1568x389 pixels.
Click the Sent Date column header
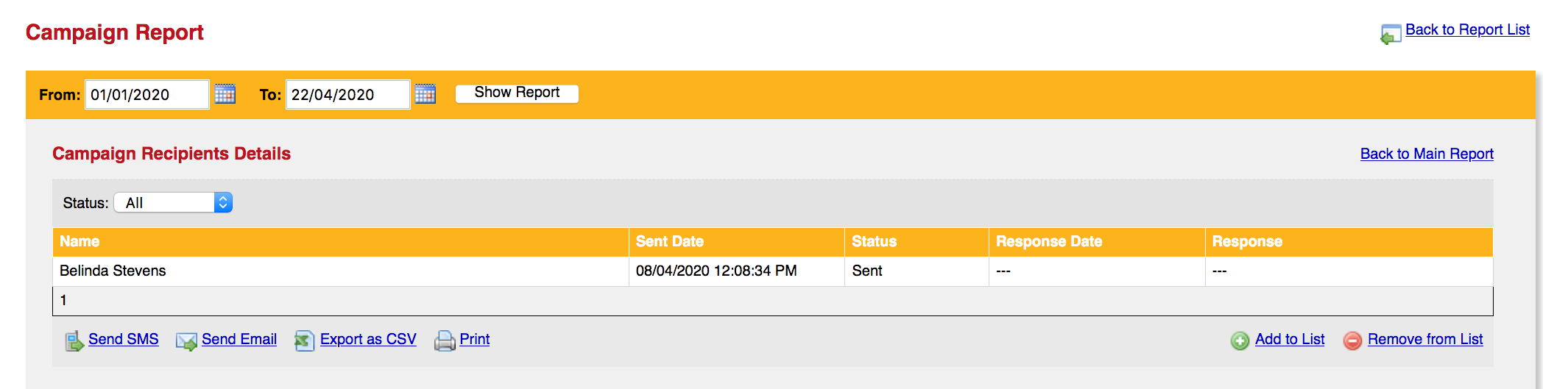coord(670,241)
